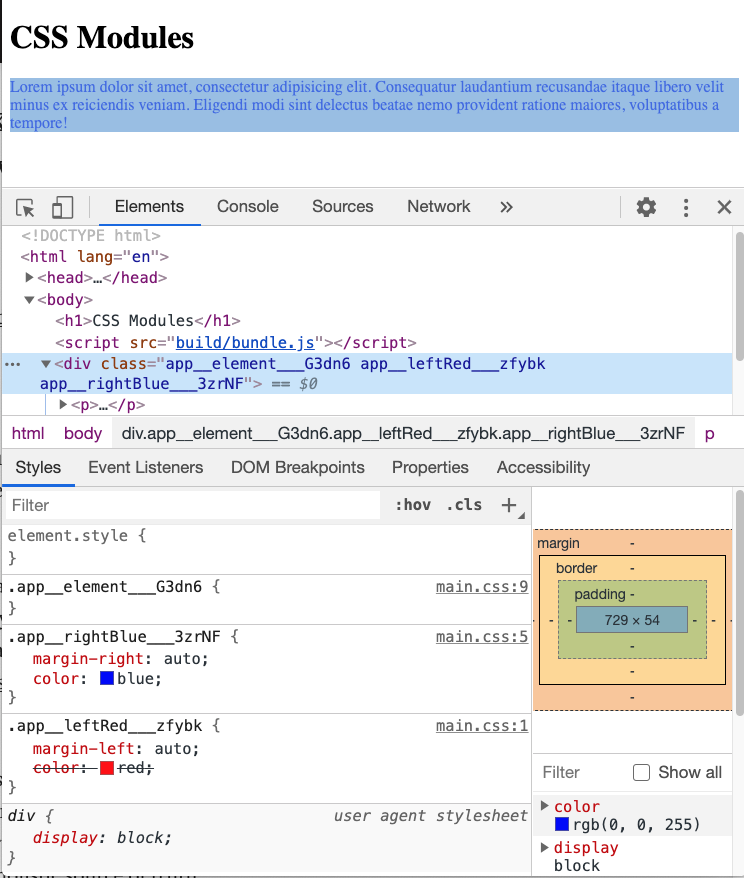The image size is (744, 878).
Task: Open the DOM Breakpoints tab
Action: (298, 468)
